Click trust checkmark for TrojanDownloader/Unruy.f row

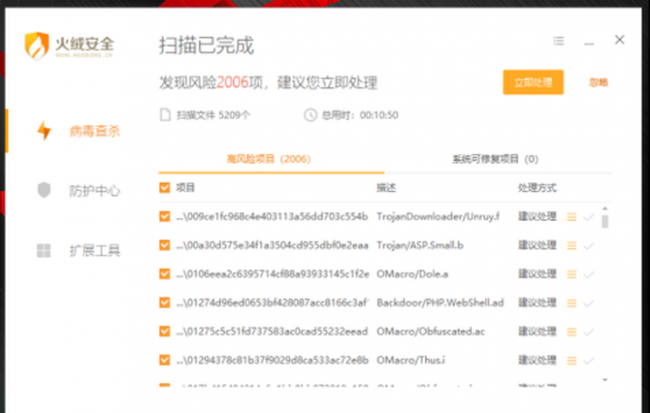coord(588,217)
